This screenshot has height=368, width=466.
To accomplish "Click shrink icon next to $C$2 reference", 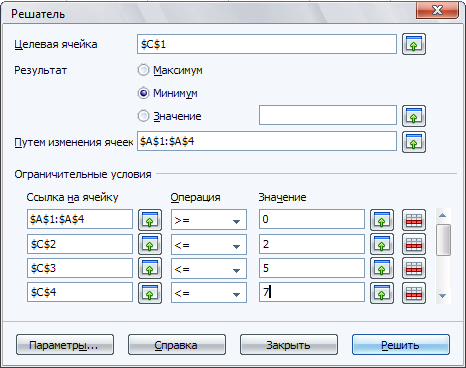I will [x=150, y=244].
